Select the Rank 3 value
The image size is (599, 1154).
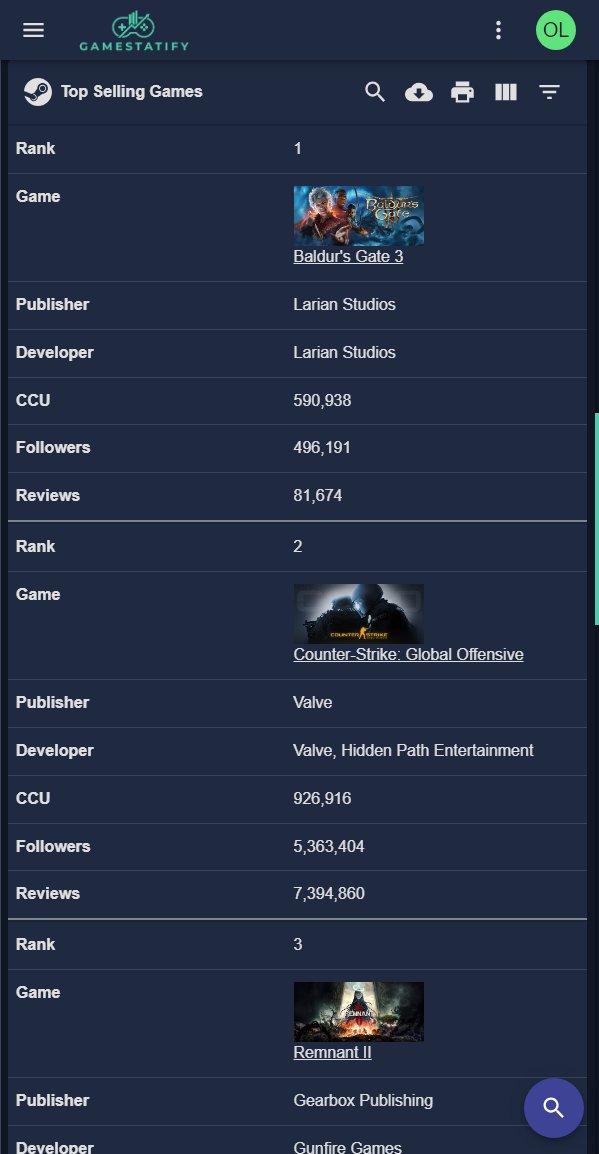pos(297,944)
